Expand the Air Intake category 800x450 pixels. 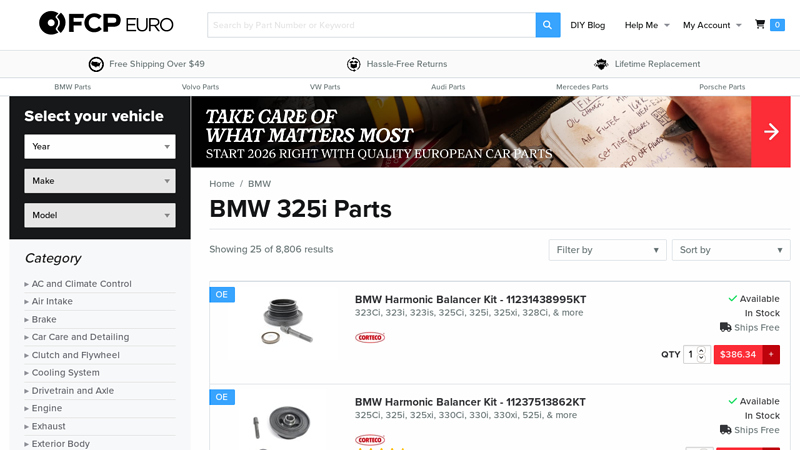click(52, 302)
